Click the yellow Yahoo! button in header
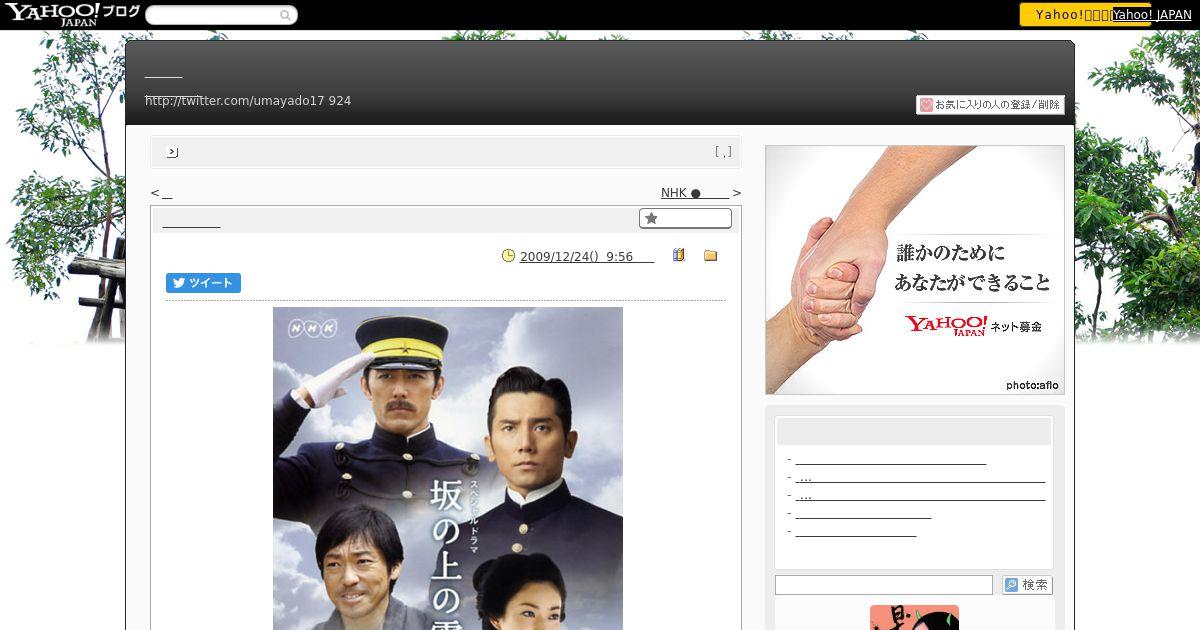Screen dimensions: 1200x630 coord(1065,15)
